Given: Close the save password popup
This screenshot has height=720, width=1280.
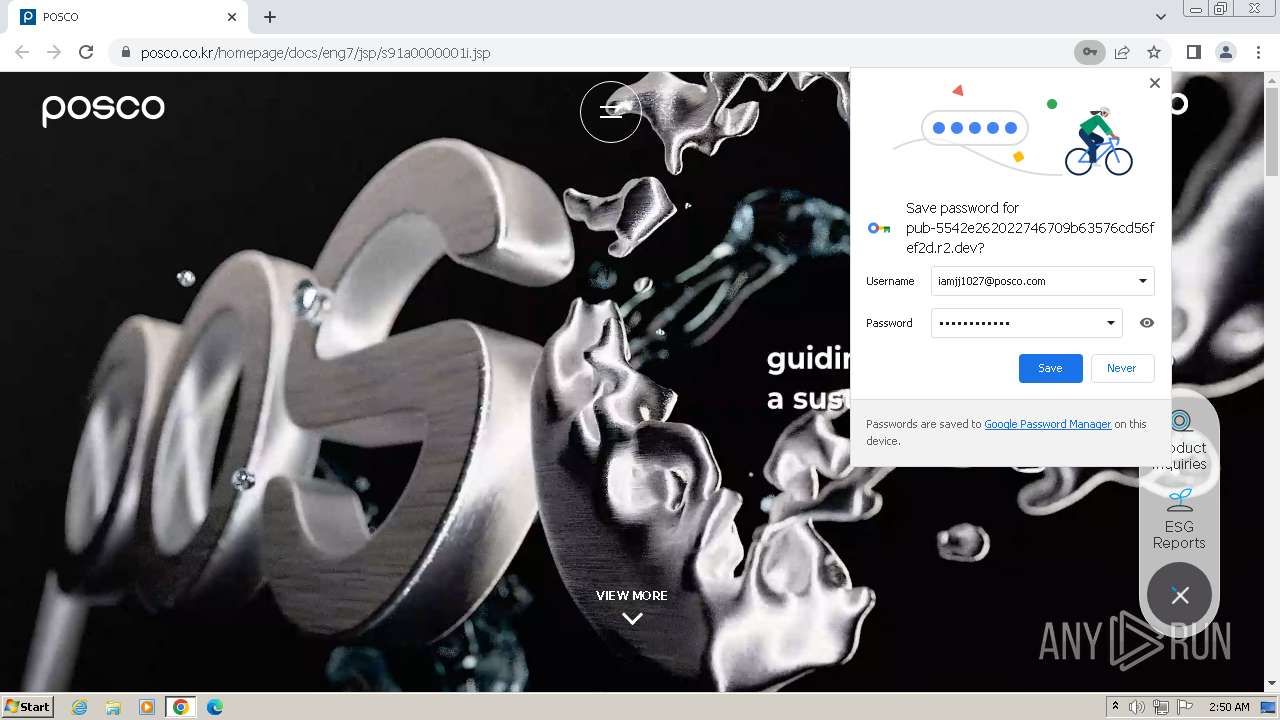Looking at the screenshot, I should click(x=1155, y=83).
